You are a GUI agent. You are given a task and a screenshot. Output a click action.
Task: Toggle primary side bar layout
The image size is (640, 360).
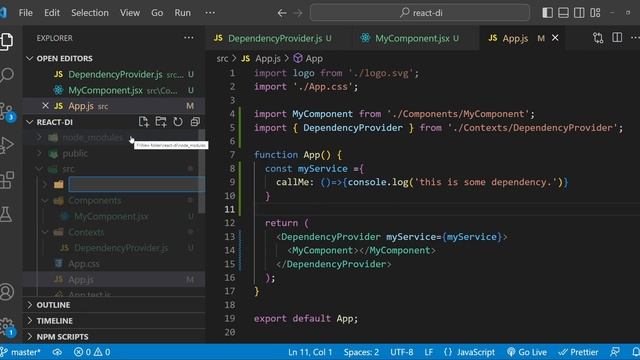[x=547, y=13]
